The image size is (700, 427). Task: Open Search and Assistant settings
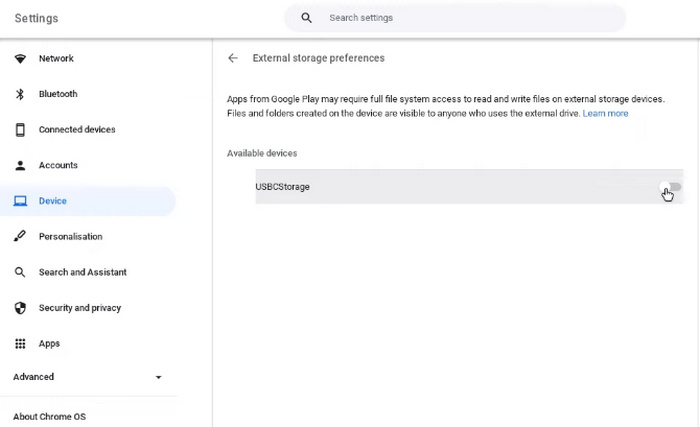[x=83, y=272]
